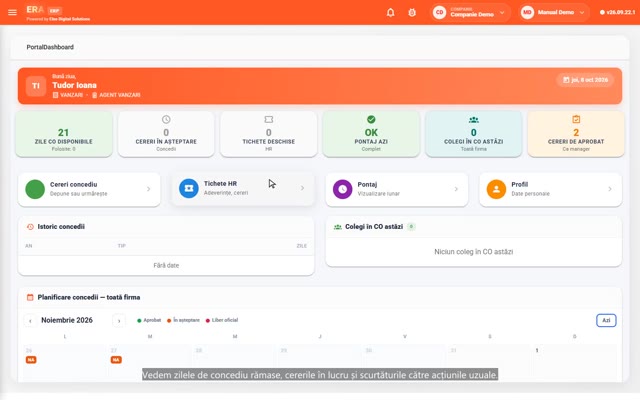Click the AN column header
This screenshot has width=640, height=400.
tap(29, 246)
